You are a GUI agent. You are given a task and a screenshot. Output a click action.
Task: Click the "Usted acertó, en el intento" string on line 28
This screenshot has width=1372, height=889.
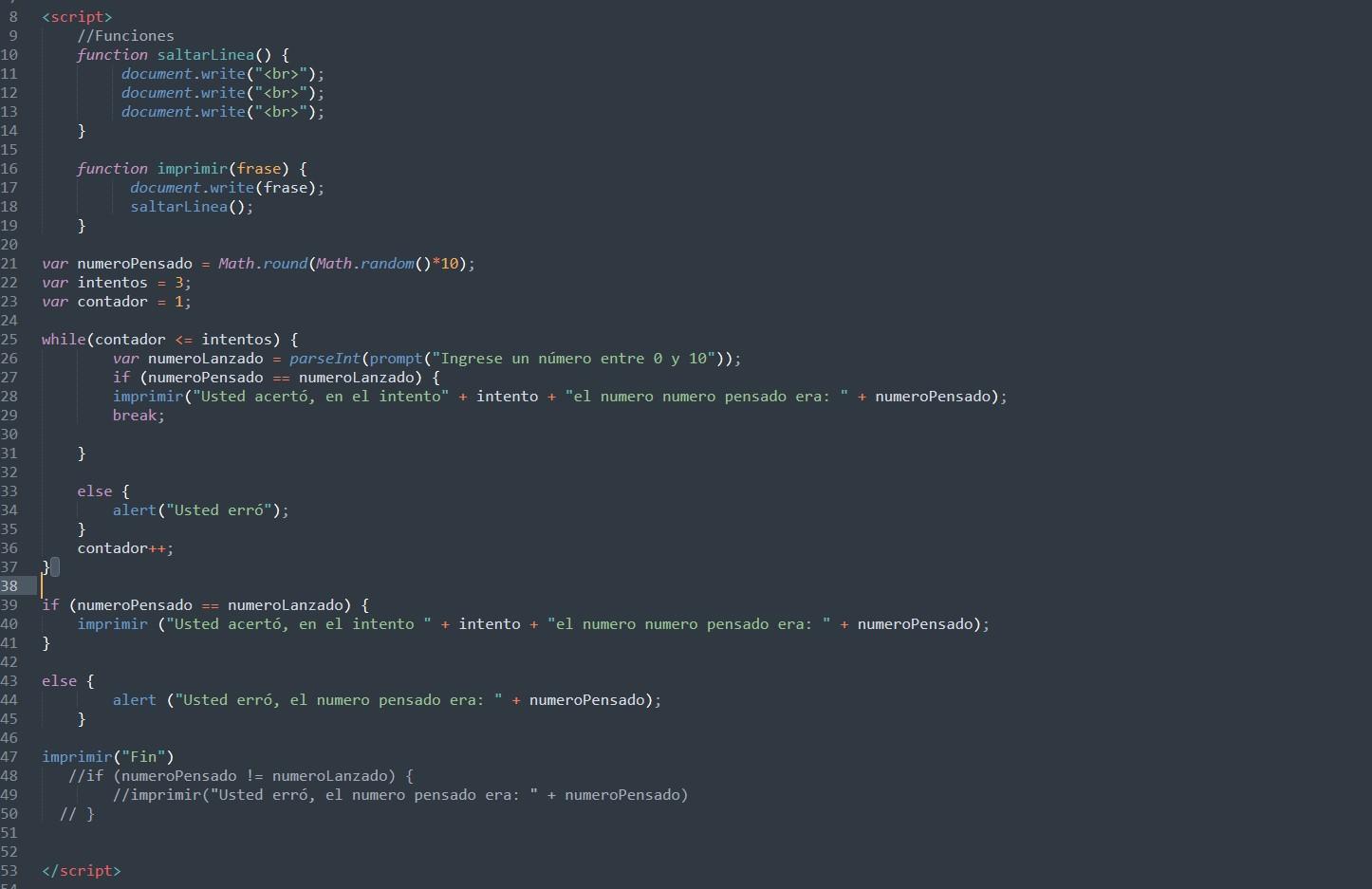click(x=321, y=397)
